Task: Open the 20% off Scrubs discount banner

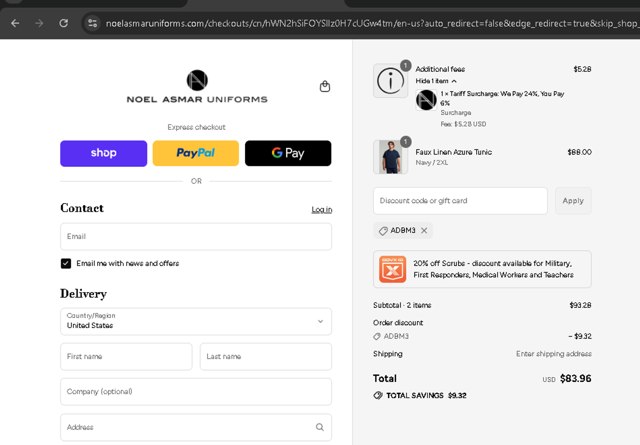Action: [x=482, y=269]
